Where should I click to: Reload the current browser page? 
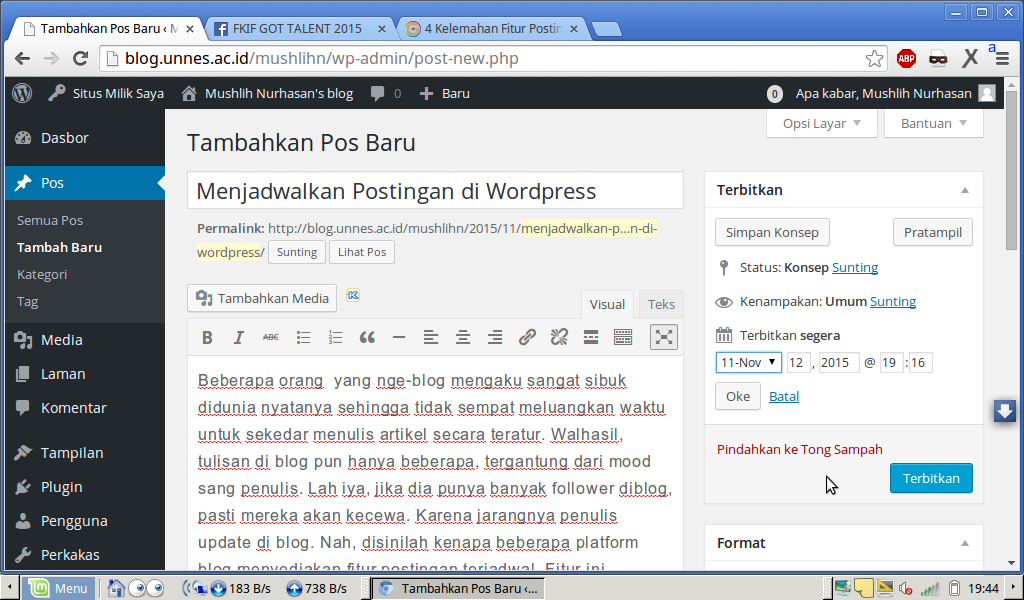pos(80,59)
